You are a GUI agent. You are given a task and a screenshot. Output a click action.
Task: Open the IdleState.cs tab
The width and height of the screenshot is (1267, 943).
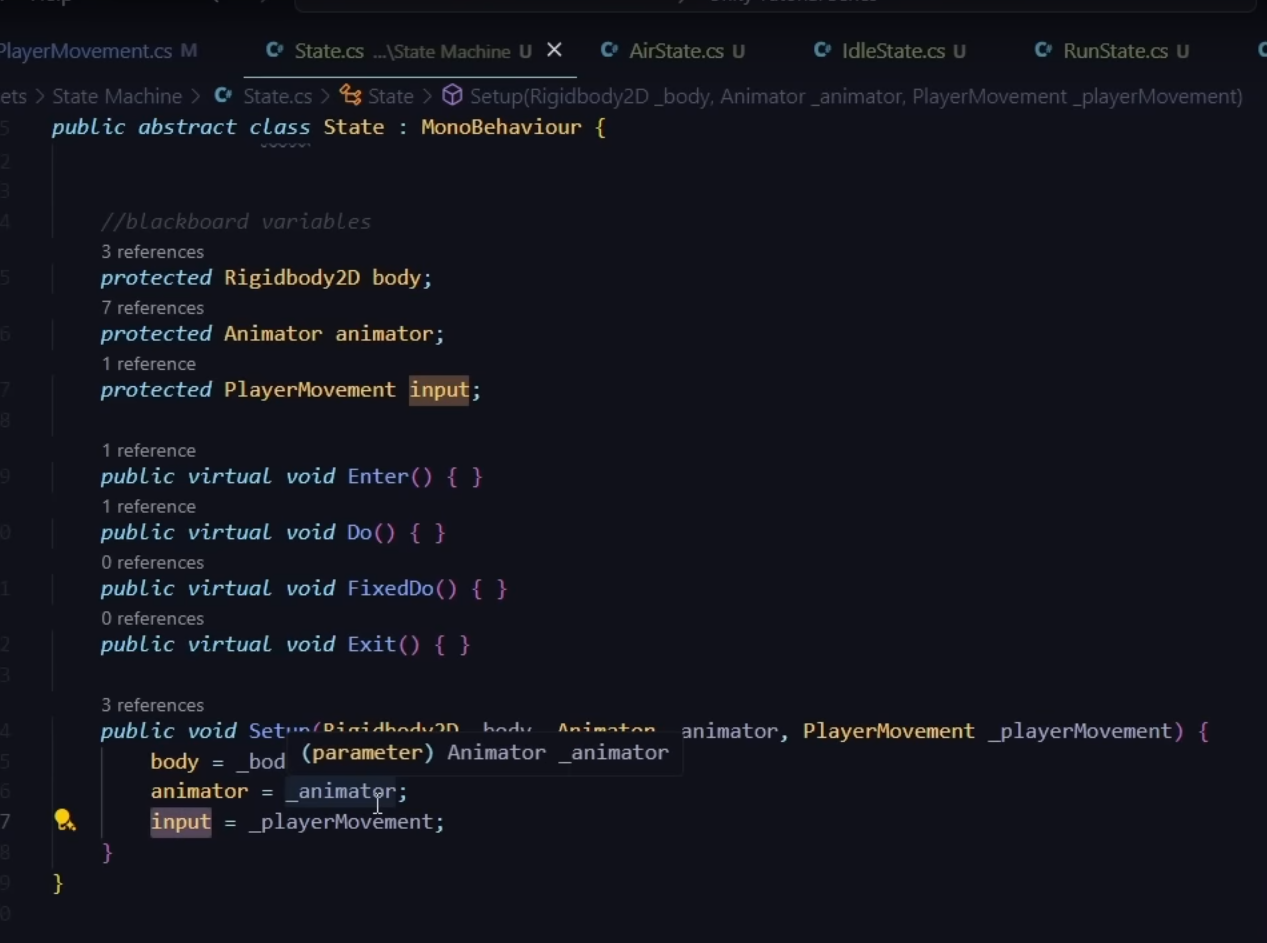coord(893,51)
